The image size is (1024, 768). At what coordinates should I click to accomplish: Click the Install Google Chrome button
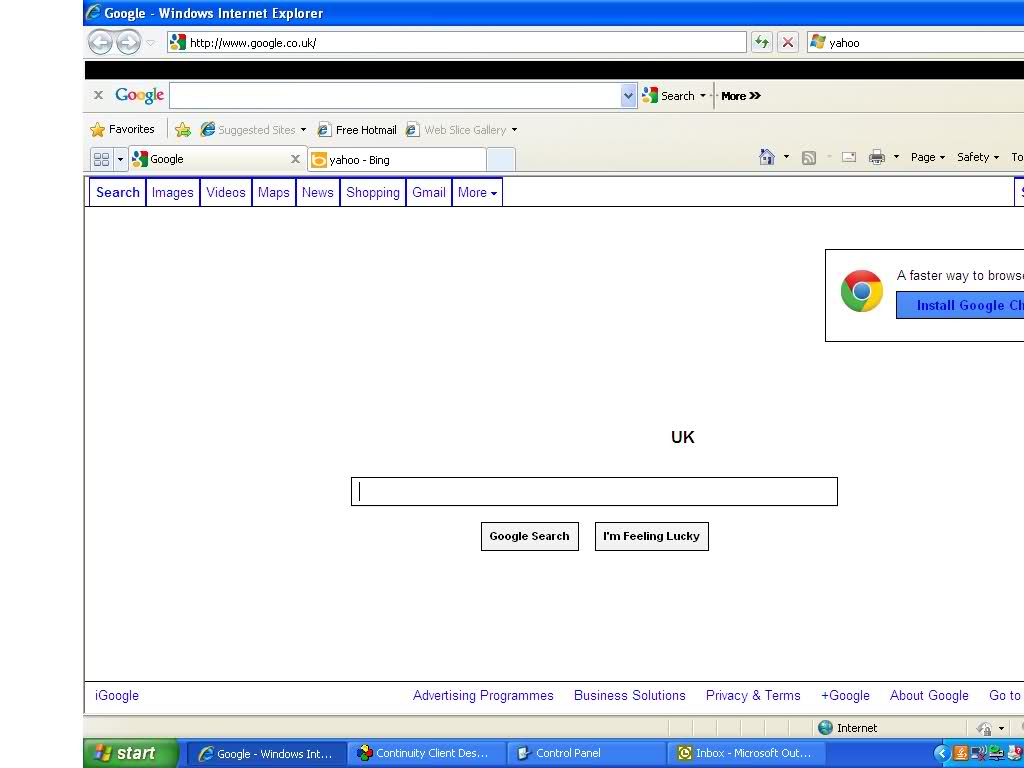(960, 305)
